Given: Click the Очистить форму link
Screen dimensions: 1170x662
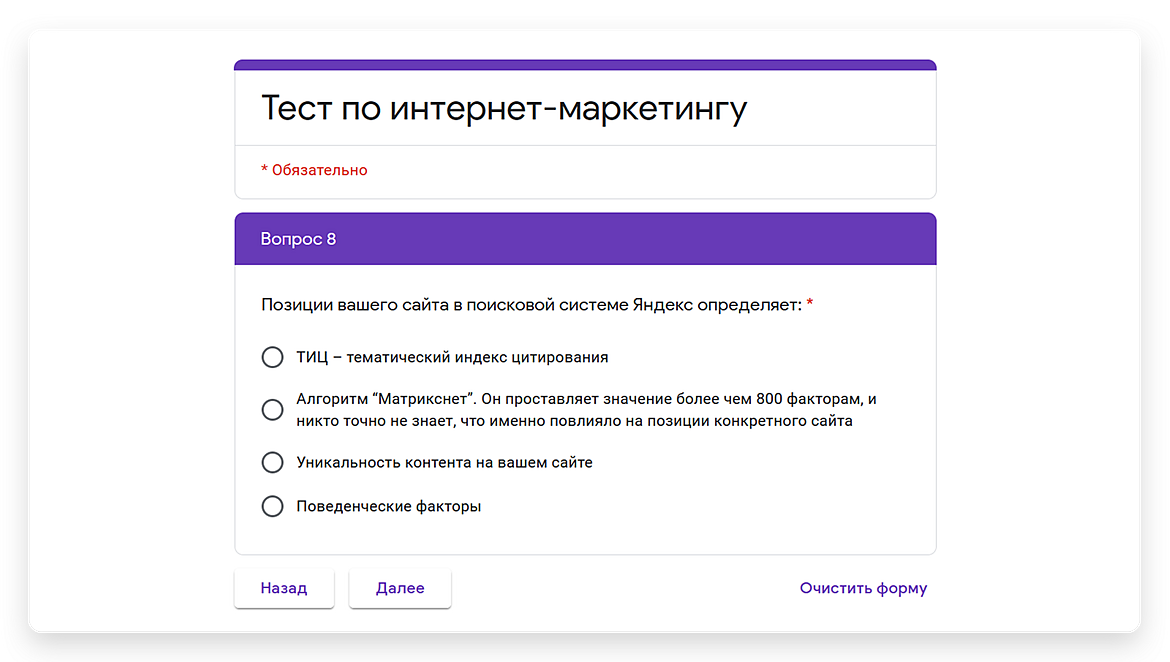Looking at the screenshot, I should click(x=863, y=588).
